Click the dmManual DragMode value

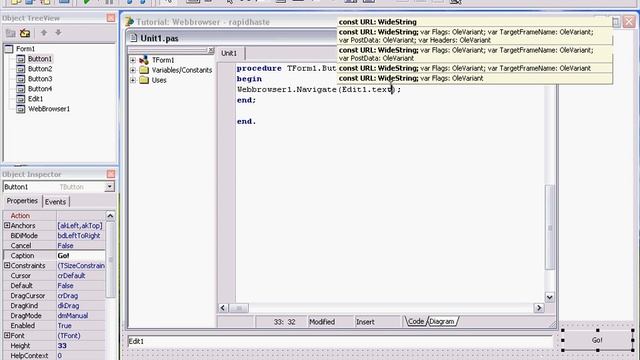coord(73,316)
